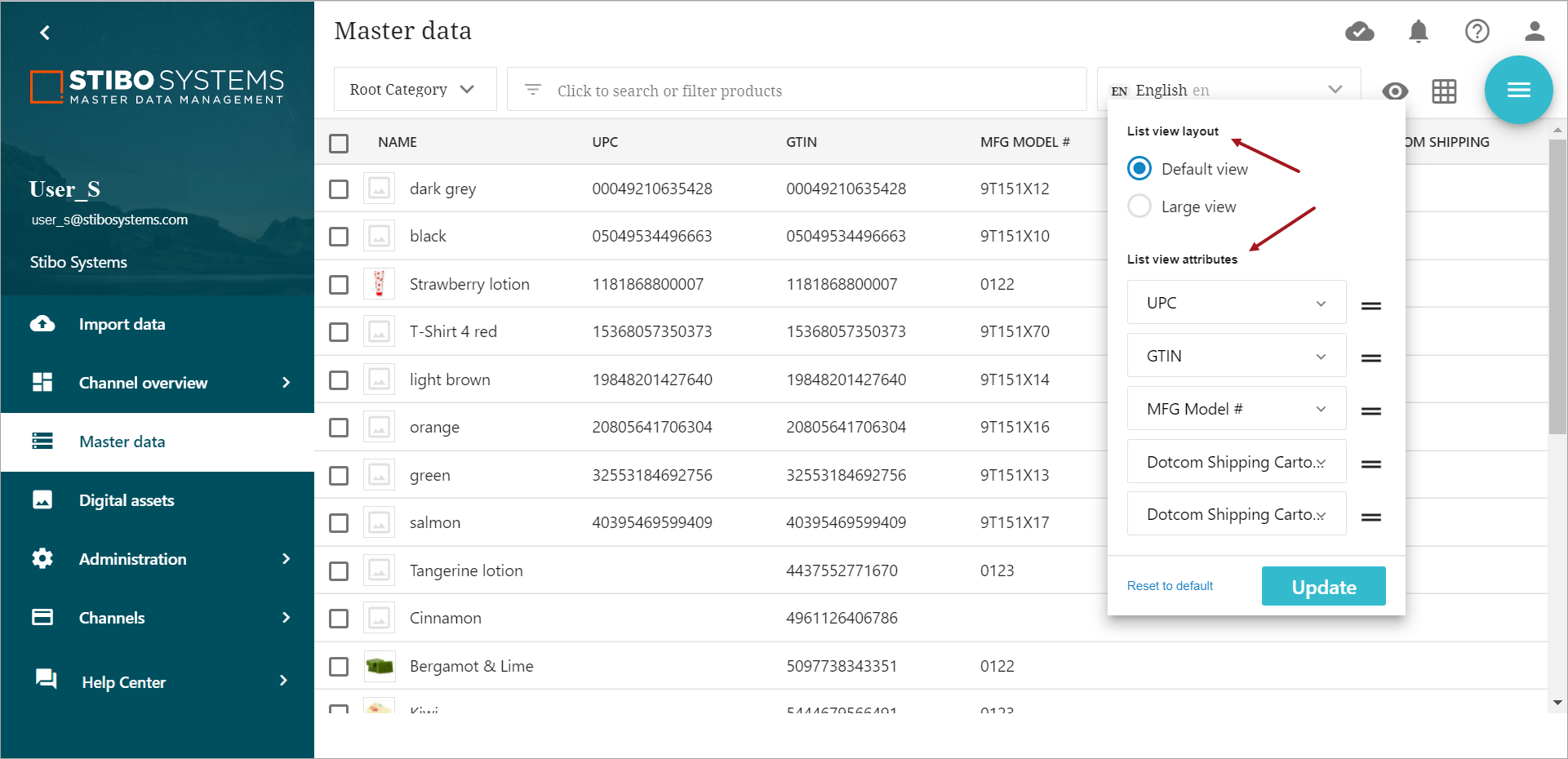Click the teal round menu button
The image size is (1568, 759).
click(x=1518, y=90)
